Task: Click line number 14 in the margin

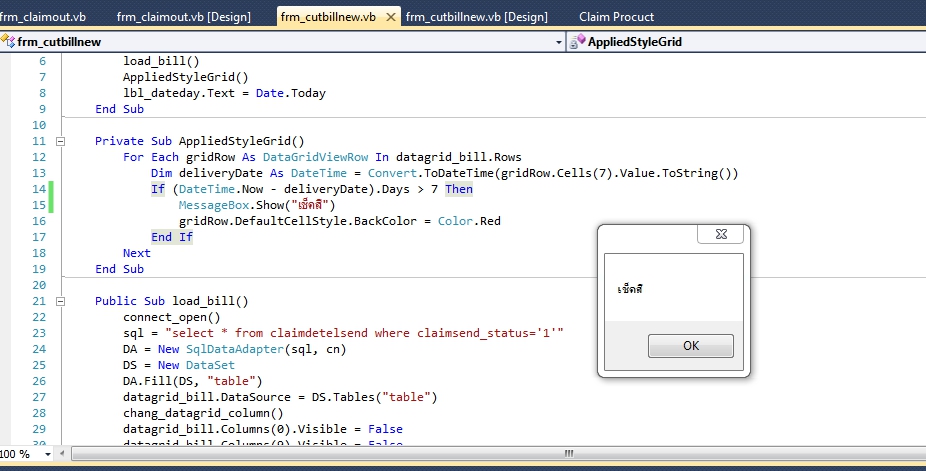Action: click(x=39, y=189)
